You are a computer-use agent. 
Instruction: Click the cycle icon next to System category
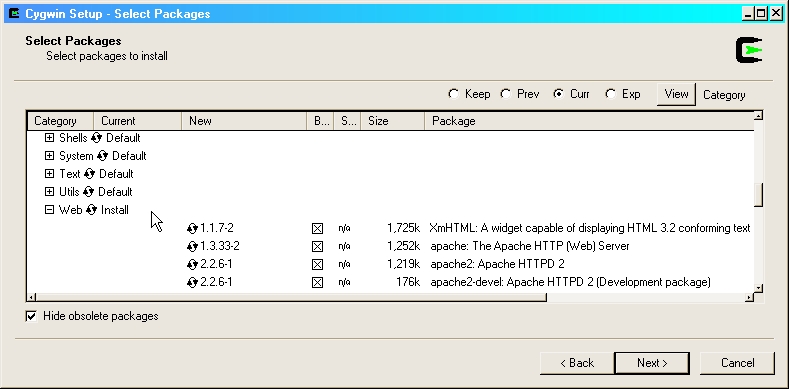pyautogui.click(x=103, y=156)
